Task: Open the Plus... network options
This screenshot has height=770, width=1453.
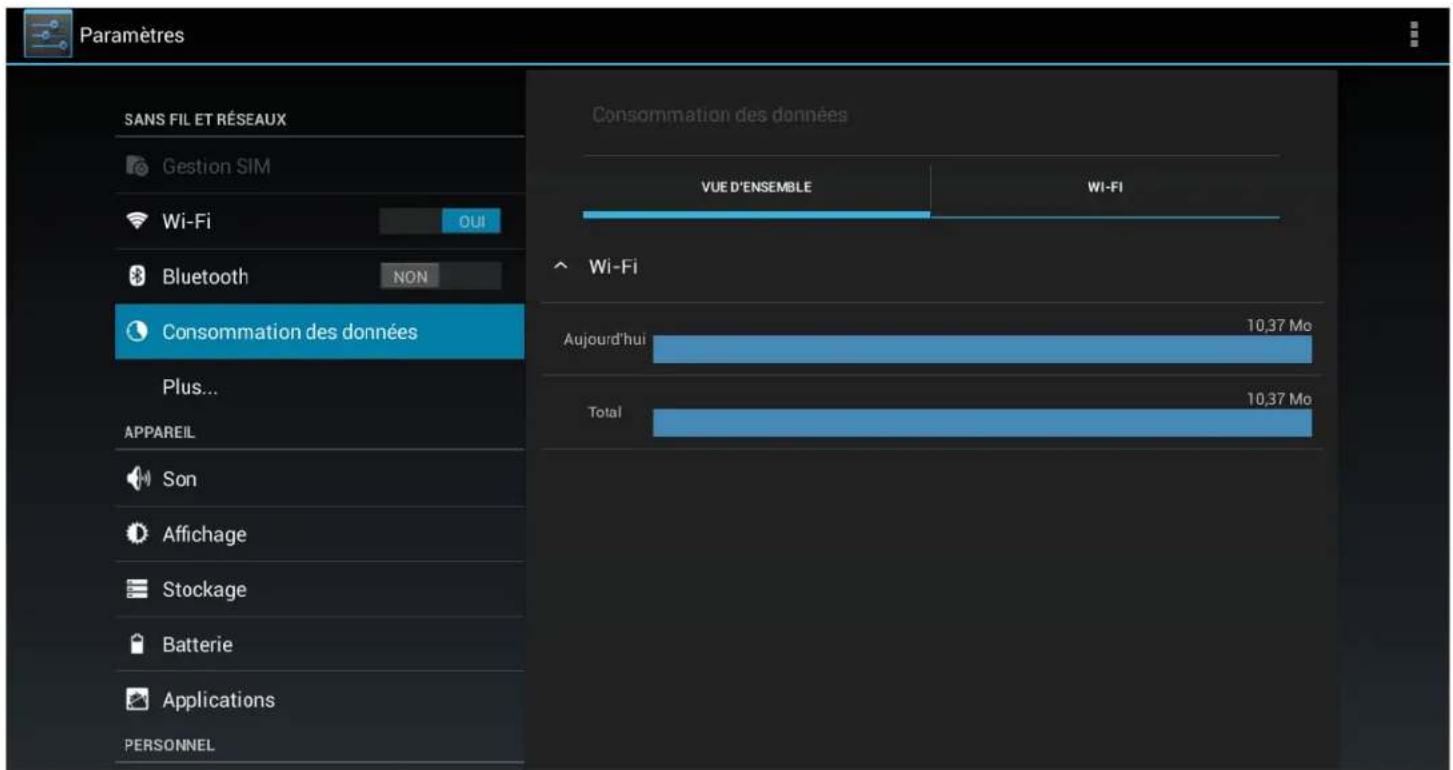Action: [x=190, y=388]
